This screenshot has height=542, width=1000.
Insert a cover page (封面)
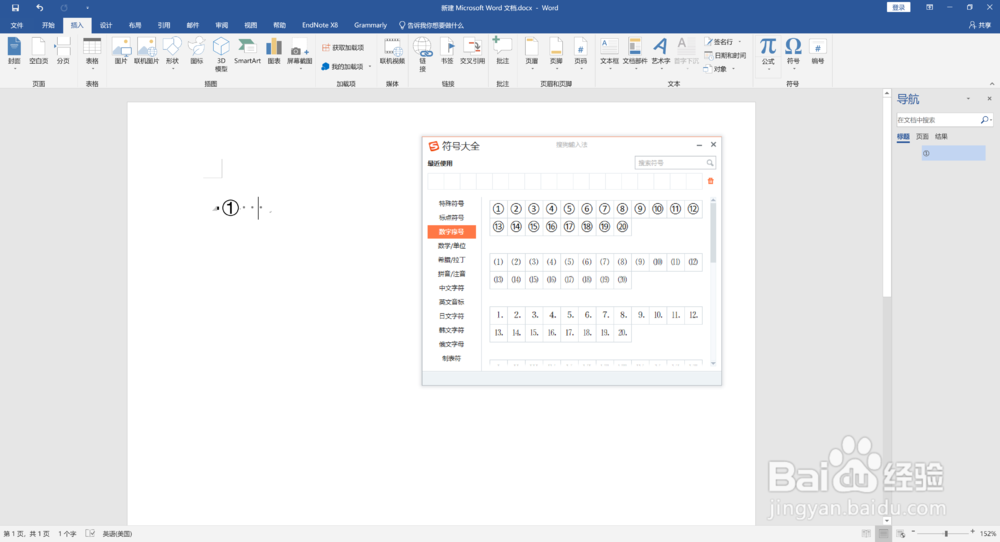(x=14, y=52)
